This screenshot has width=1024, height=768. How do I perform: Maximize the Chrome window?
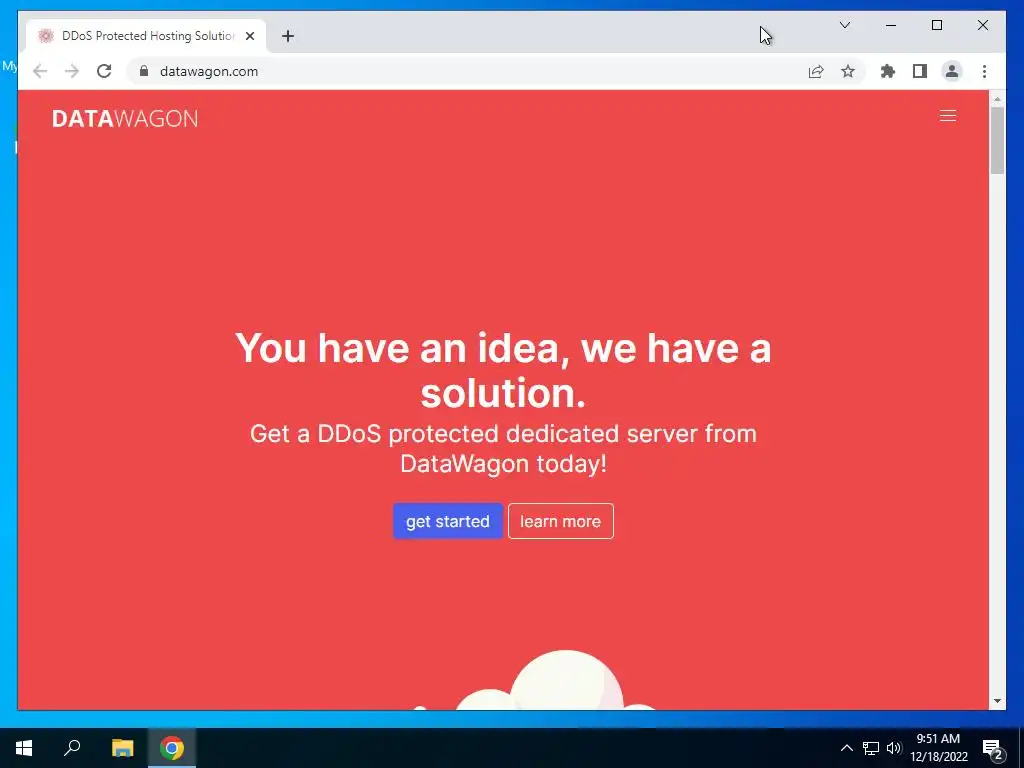pos(936,25)
